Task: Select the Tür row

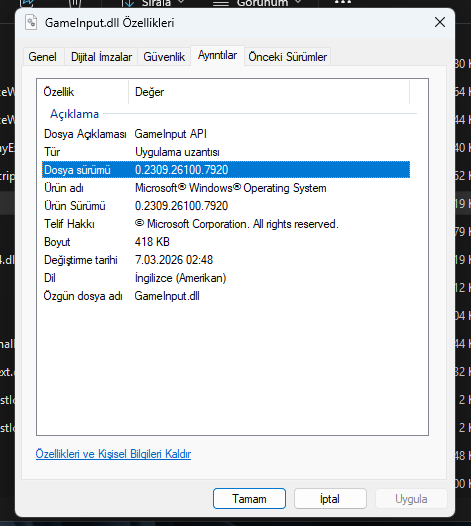Action: point(226,152)
